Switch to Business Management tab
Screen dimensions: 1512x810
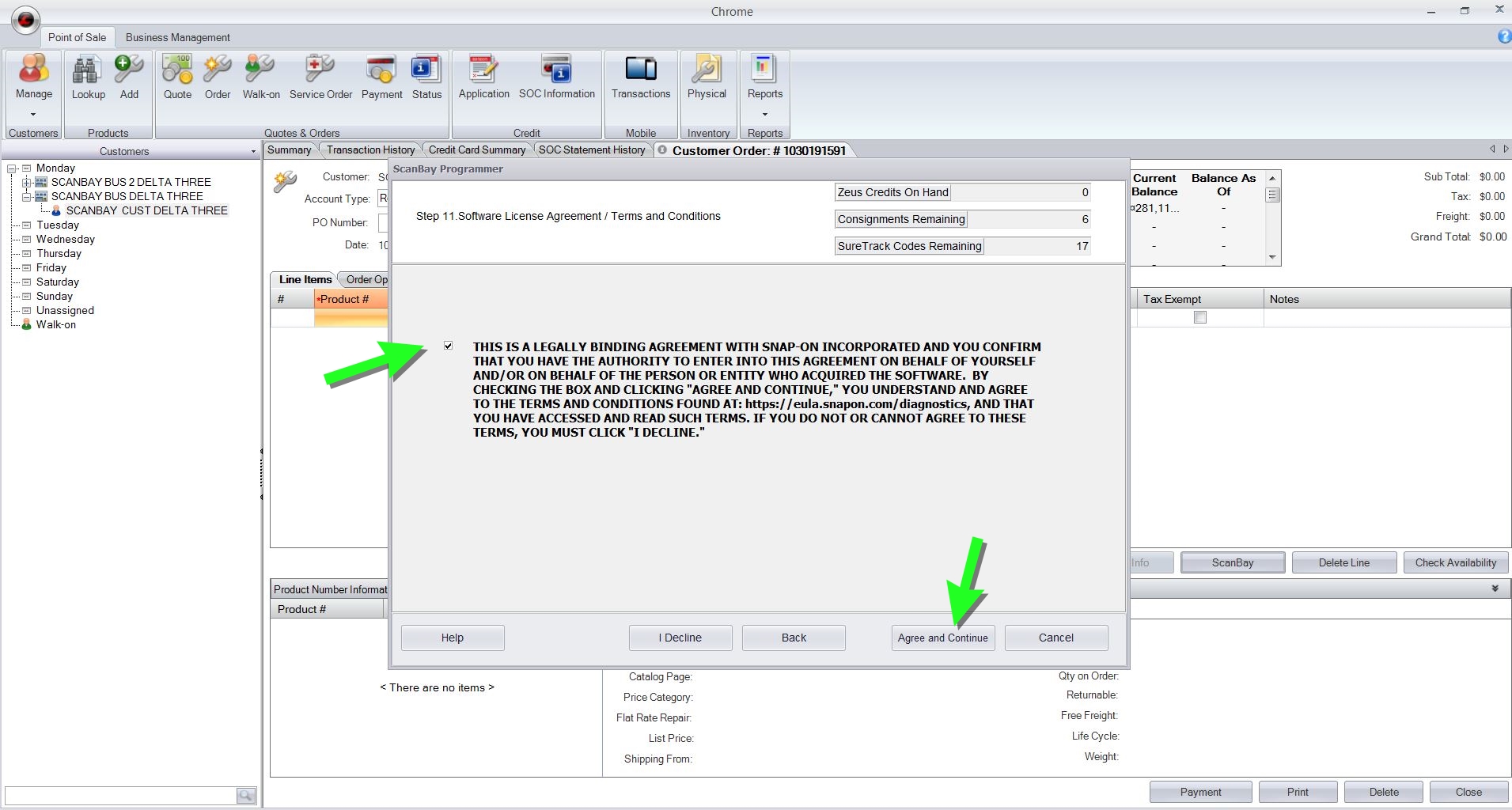point(177,37)
